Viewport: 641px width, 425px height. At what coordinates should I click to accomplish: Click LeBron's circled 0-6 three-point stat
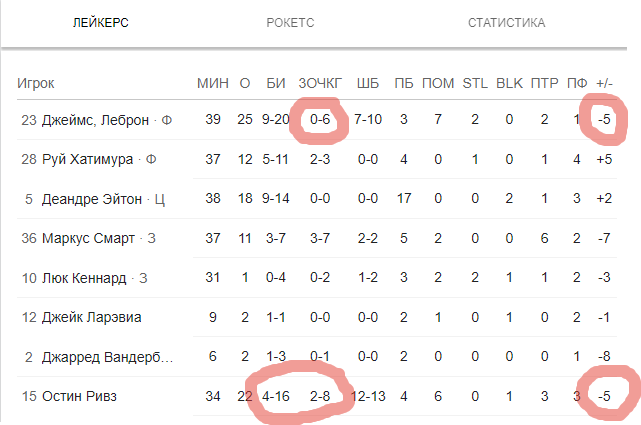(320, 120)
